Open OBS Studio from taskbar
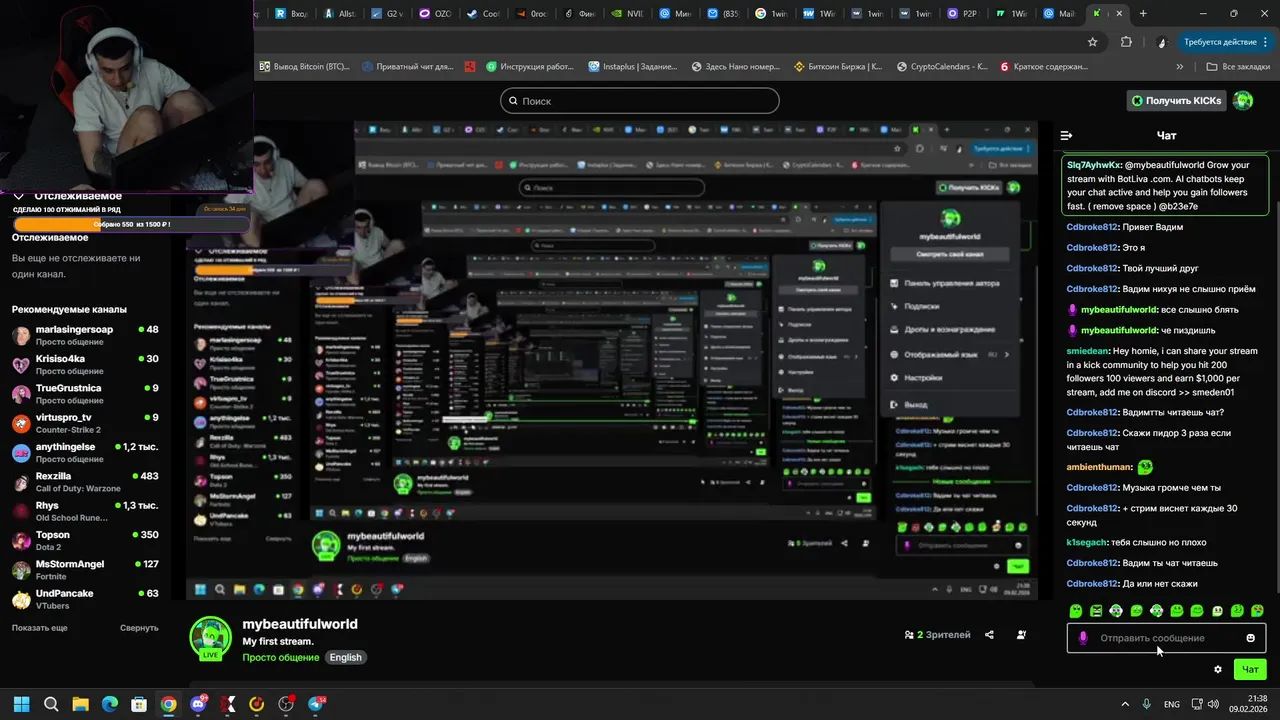Screen dimensions: 1280x720 point(287,704)
